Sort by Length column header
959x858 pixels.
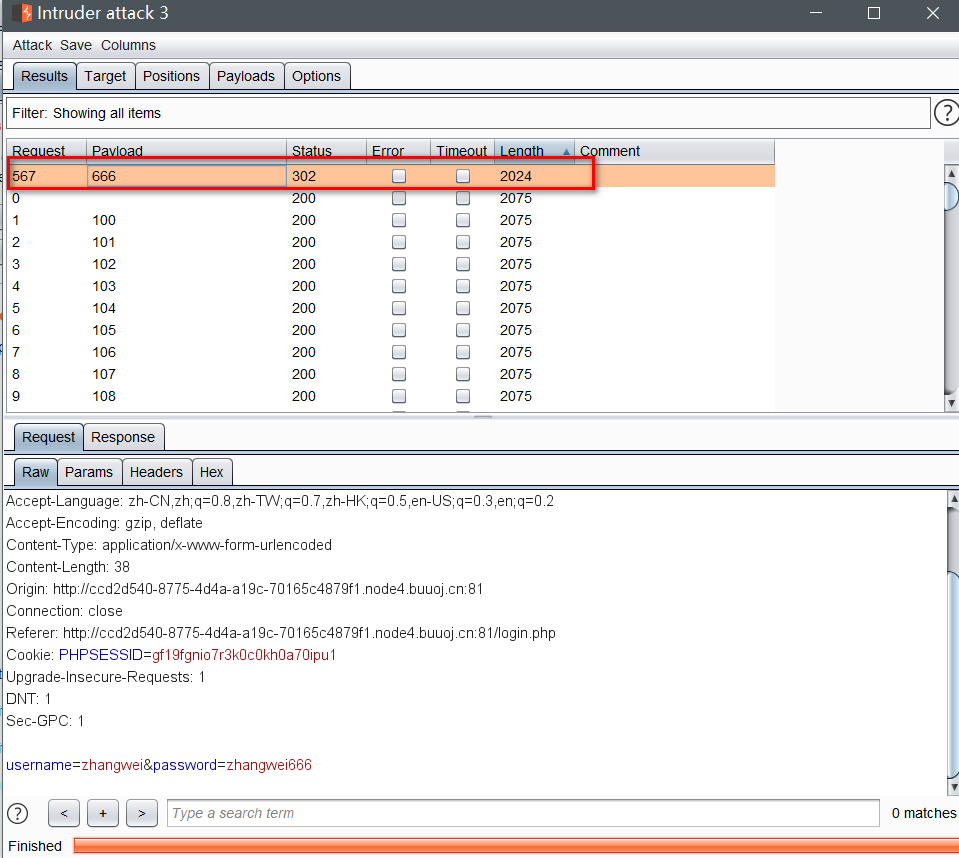(x=535, y=151)
